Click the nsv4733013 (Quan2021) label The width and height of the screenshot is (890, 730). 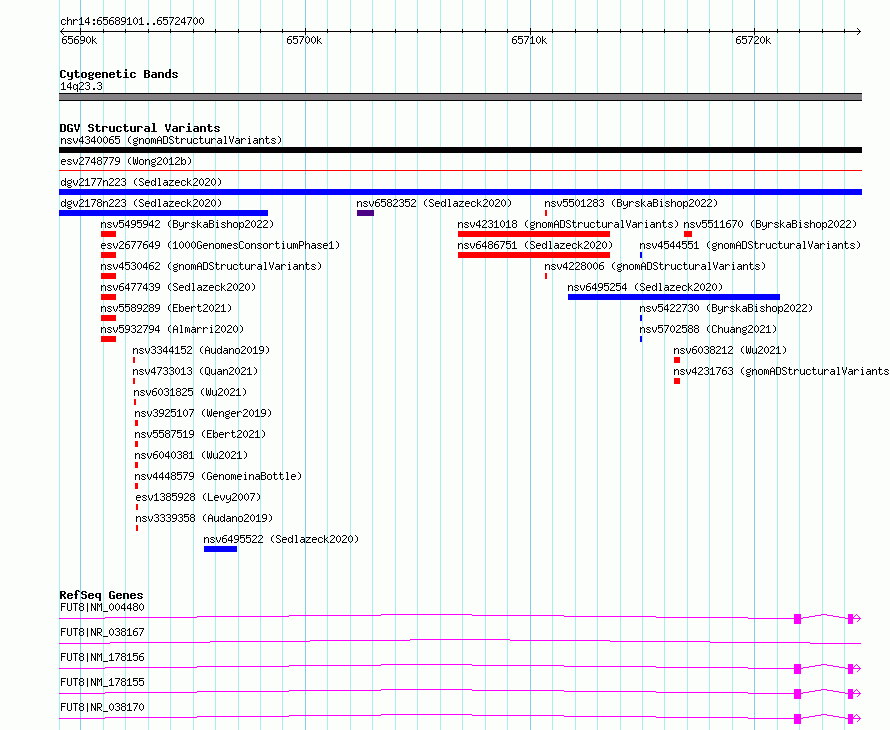pyautogui.click(x=195, y=371)
